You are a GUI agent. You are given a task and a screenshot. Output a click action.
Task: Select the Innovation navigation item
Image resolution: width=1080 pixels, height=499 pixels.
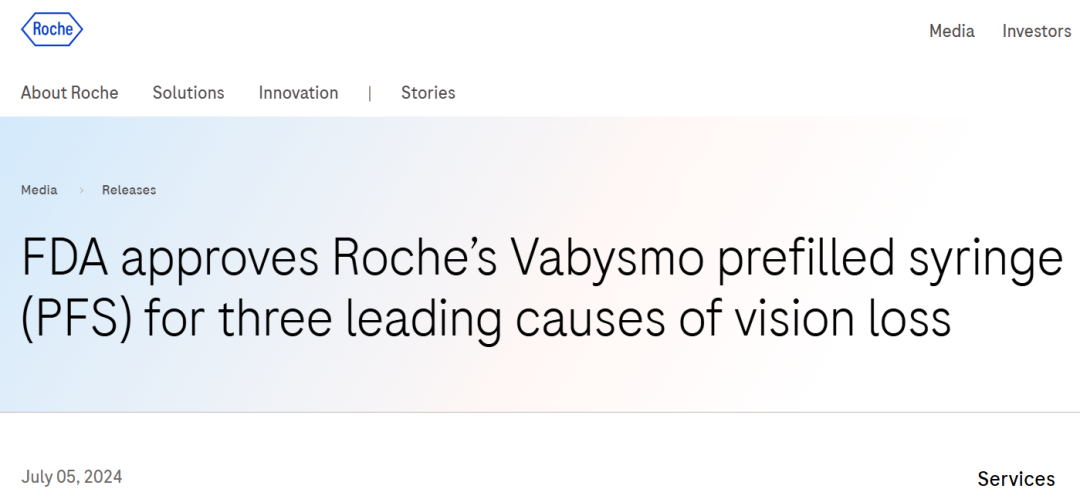click(x=298, y=93)
